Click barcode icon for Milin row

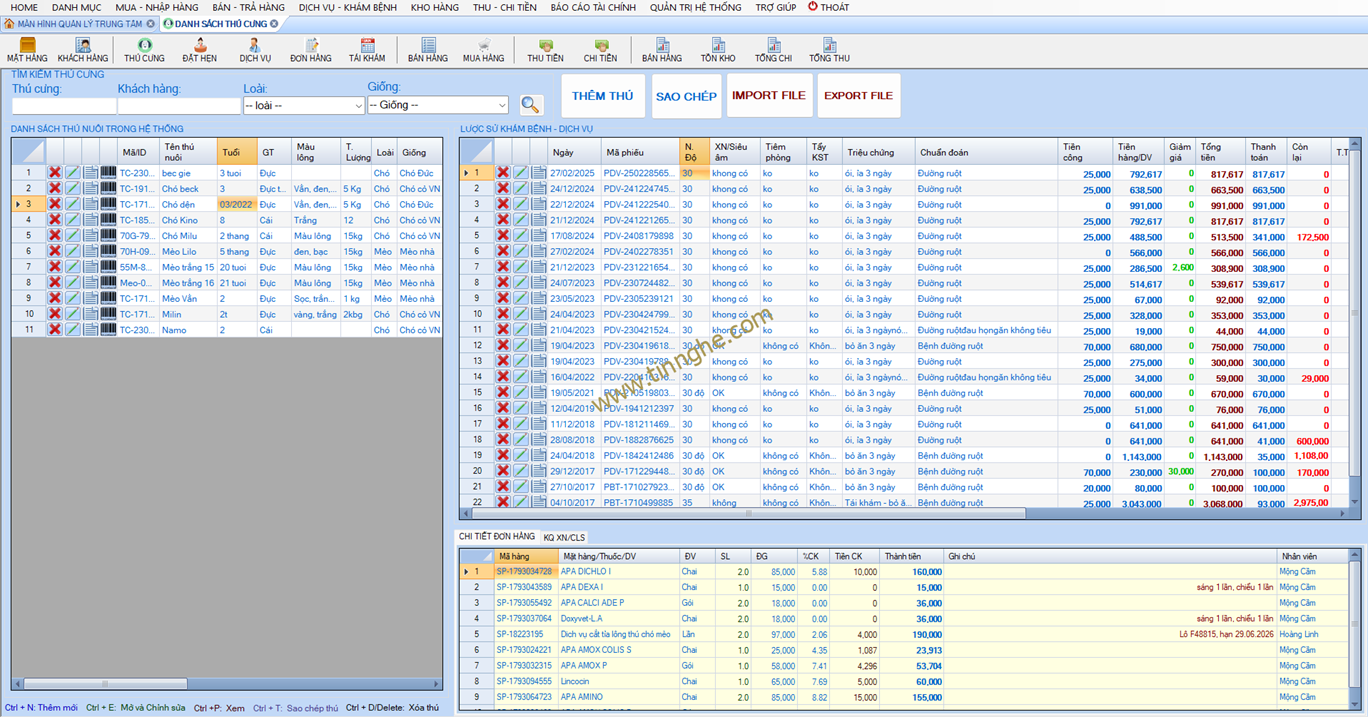[x=108, y=314]
